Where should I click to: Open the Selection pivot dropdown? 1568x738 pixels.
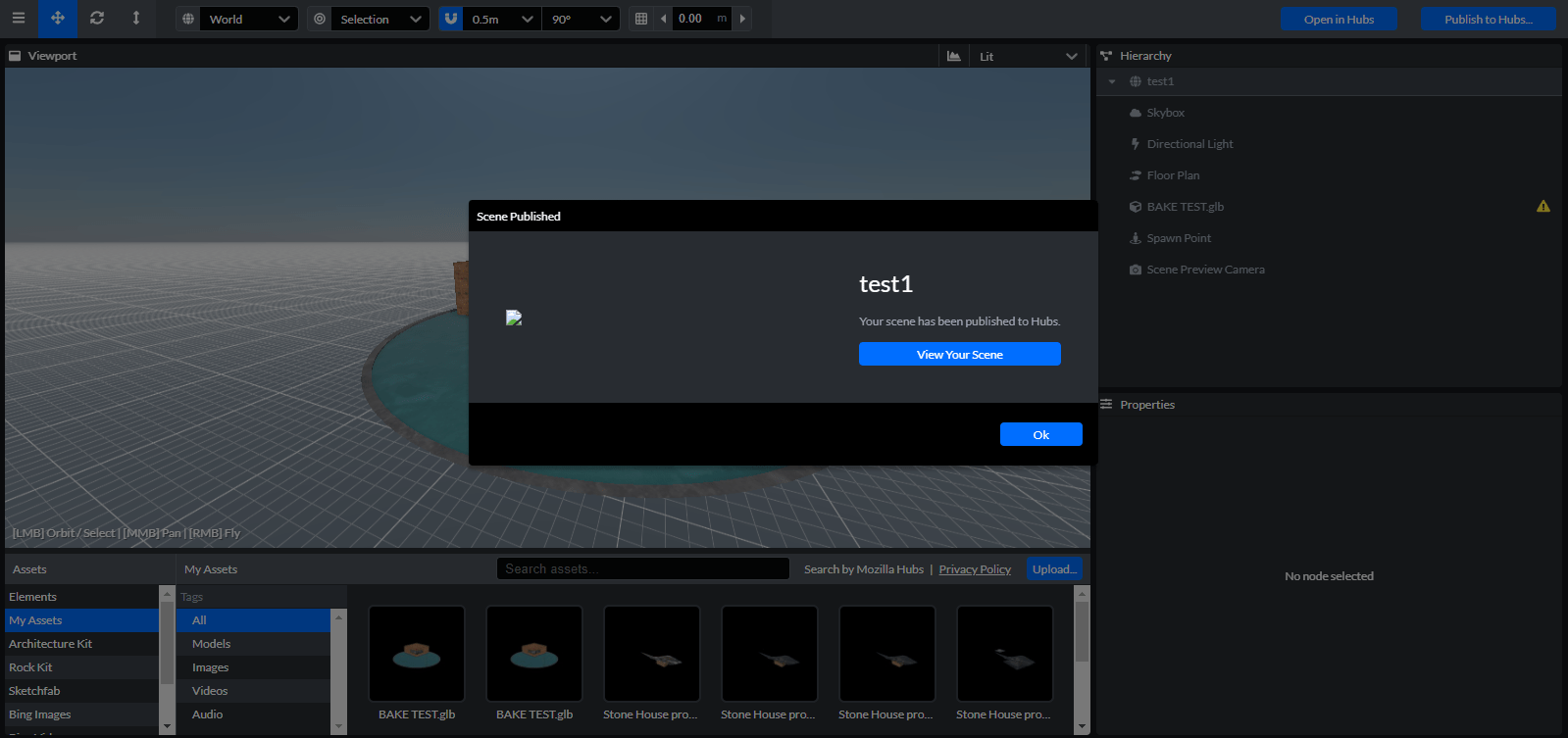pyautogui.click(x=380, y=19)
